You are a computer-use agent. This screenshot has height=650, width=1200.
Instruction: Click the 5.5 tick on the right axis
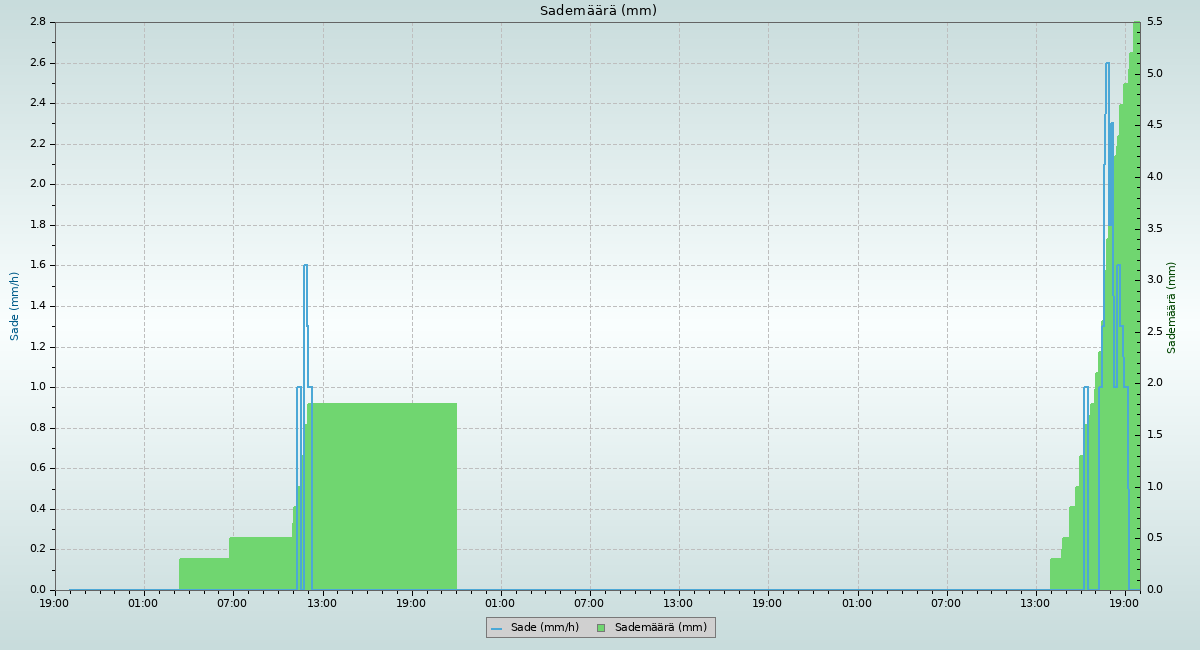pos(1154,22)
